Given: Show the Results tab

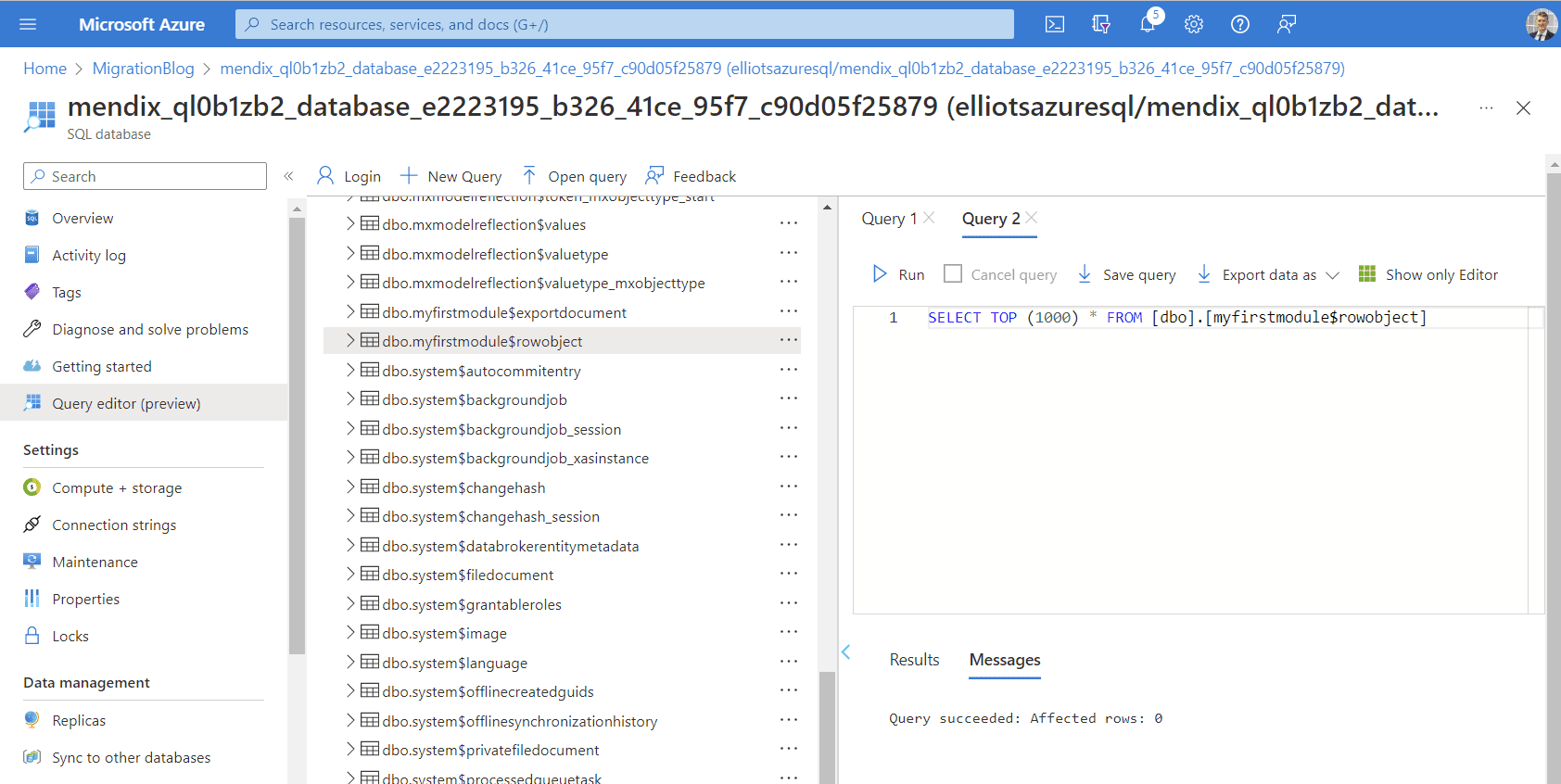Looking at the screenshot, I should [914, 660].
